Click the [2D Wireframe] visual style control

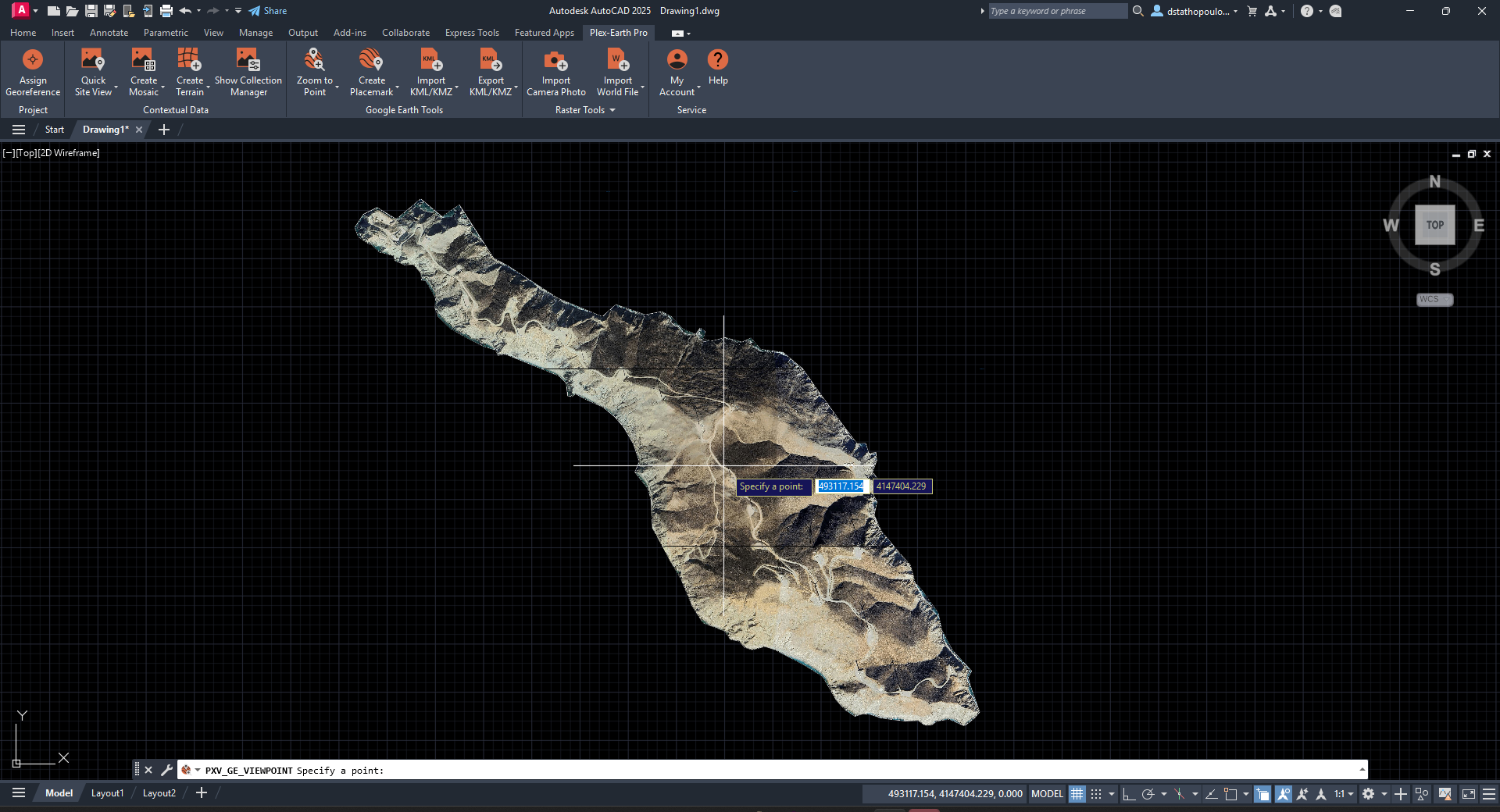tap(69, 153)
